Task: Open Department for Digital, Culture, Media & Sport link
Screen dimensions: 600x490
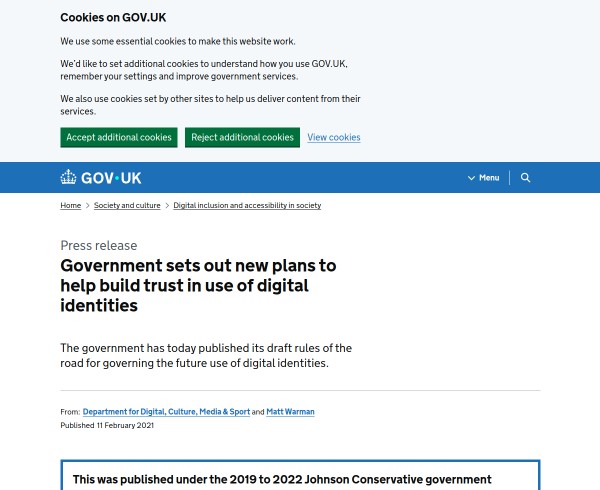Action: 166,411
